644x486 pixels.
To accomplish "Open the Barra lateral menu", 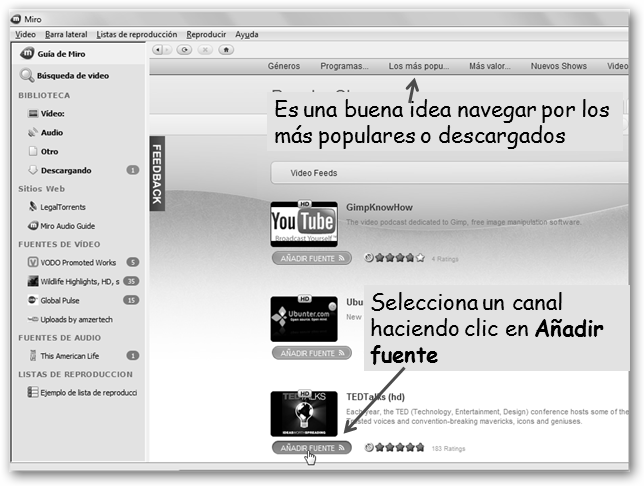I will tap(67, 34).
